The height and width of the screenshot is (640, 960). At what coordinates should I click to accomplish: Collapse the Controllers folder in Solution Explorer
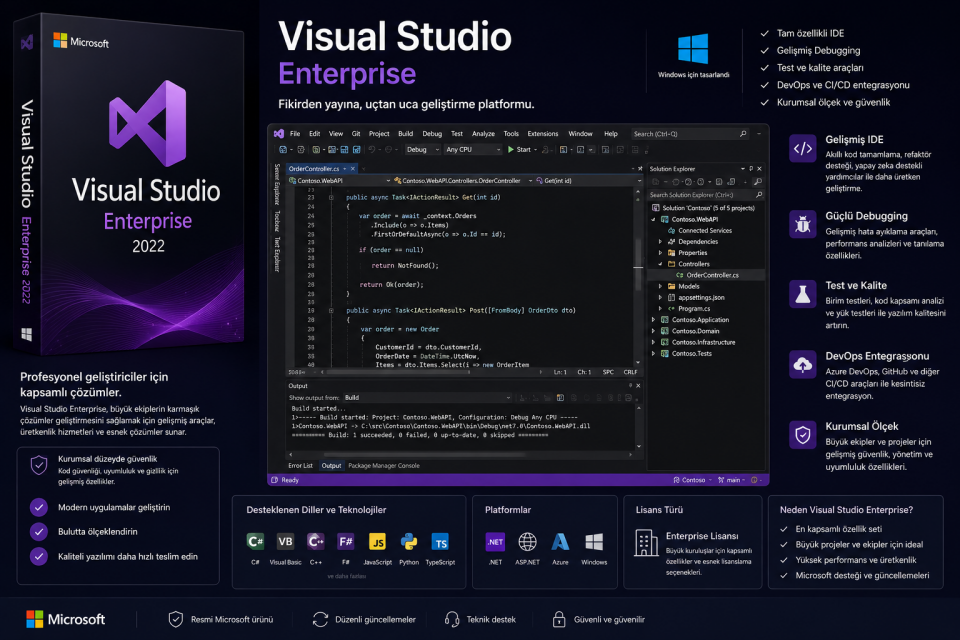coord(660,264)
